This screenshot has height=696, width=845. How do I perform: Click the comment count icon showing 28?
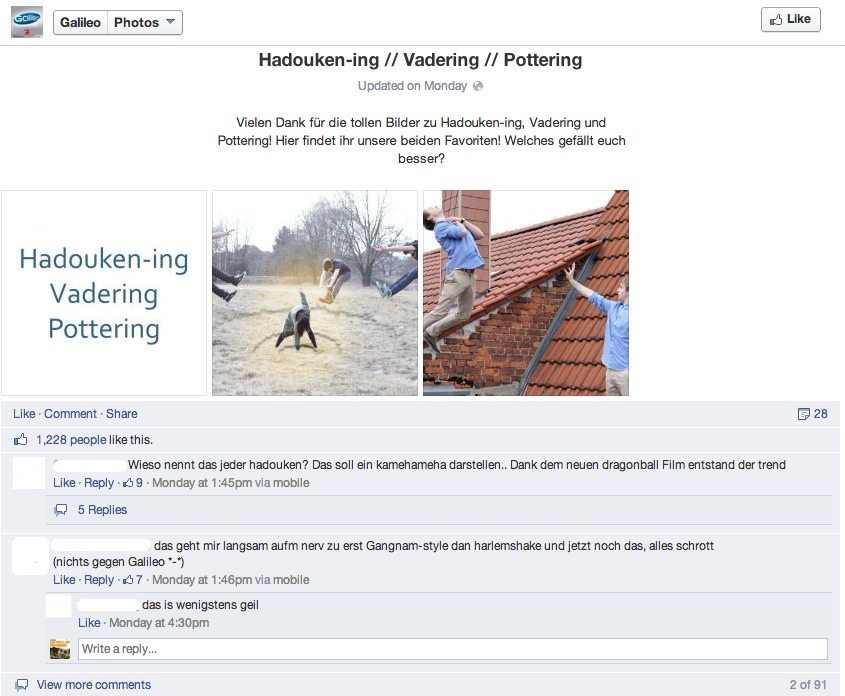(812, 414)
